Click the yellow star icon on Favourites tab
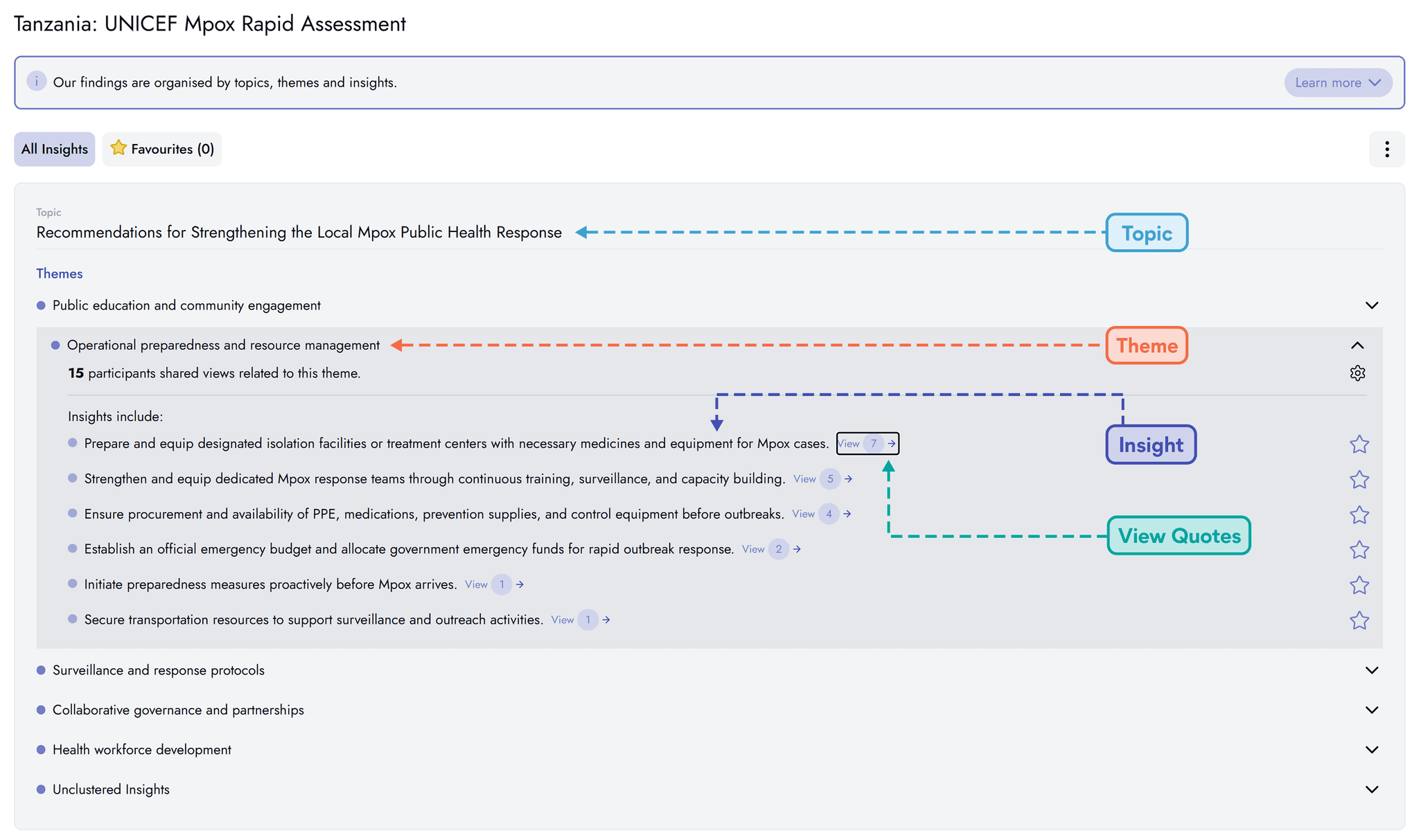 pyautogui.click(x=118, y=148)
